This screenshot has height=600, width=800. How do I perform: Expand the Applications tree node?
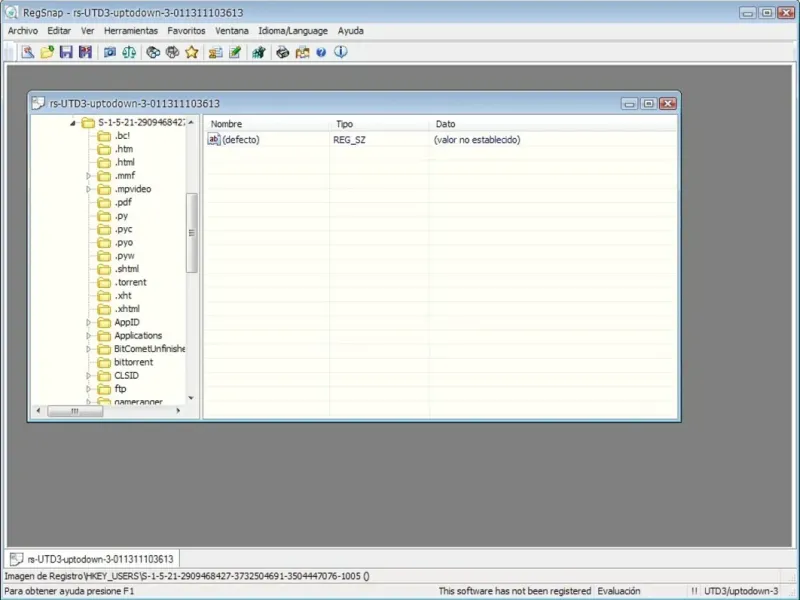click(88, 336)
